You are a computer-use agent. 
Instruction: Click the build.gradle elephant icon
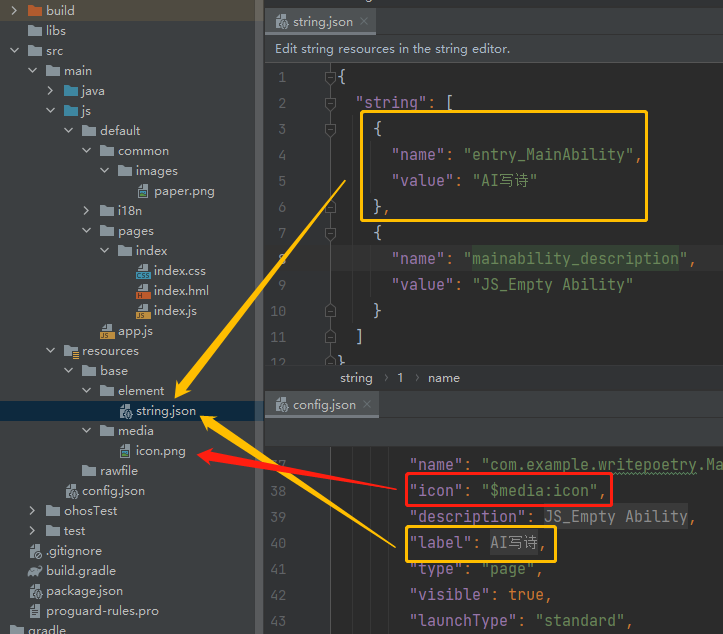(x=35, y=571)
